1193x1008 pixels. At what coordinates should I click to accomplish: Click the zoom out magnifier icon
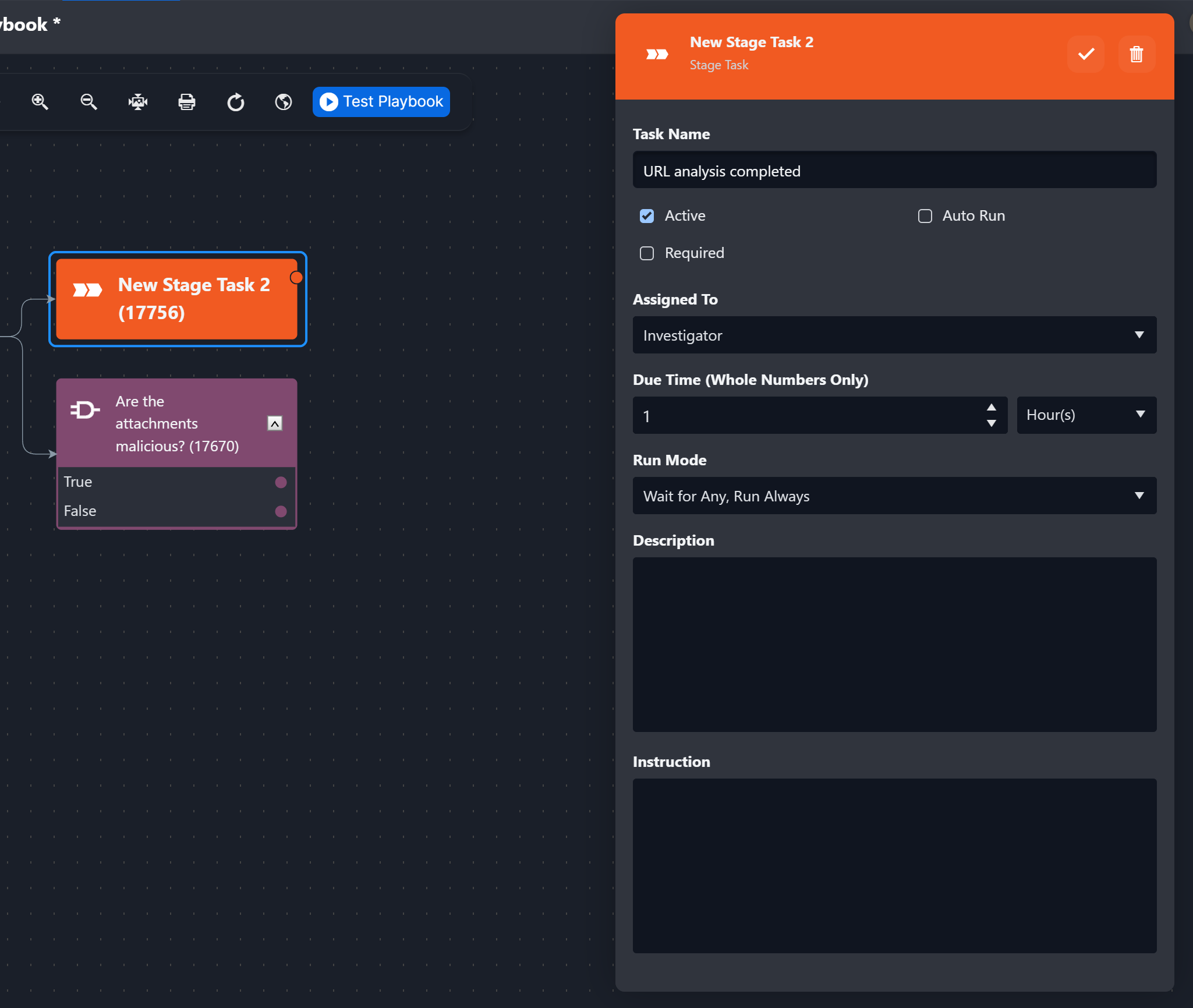pyautogui.click(x=88, y=102)
